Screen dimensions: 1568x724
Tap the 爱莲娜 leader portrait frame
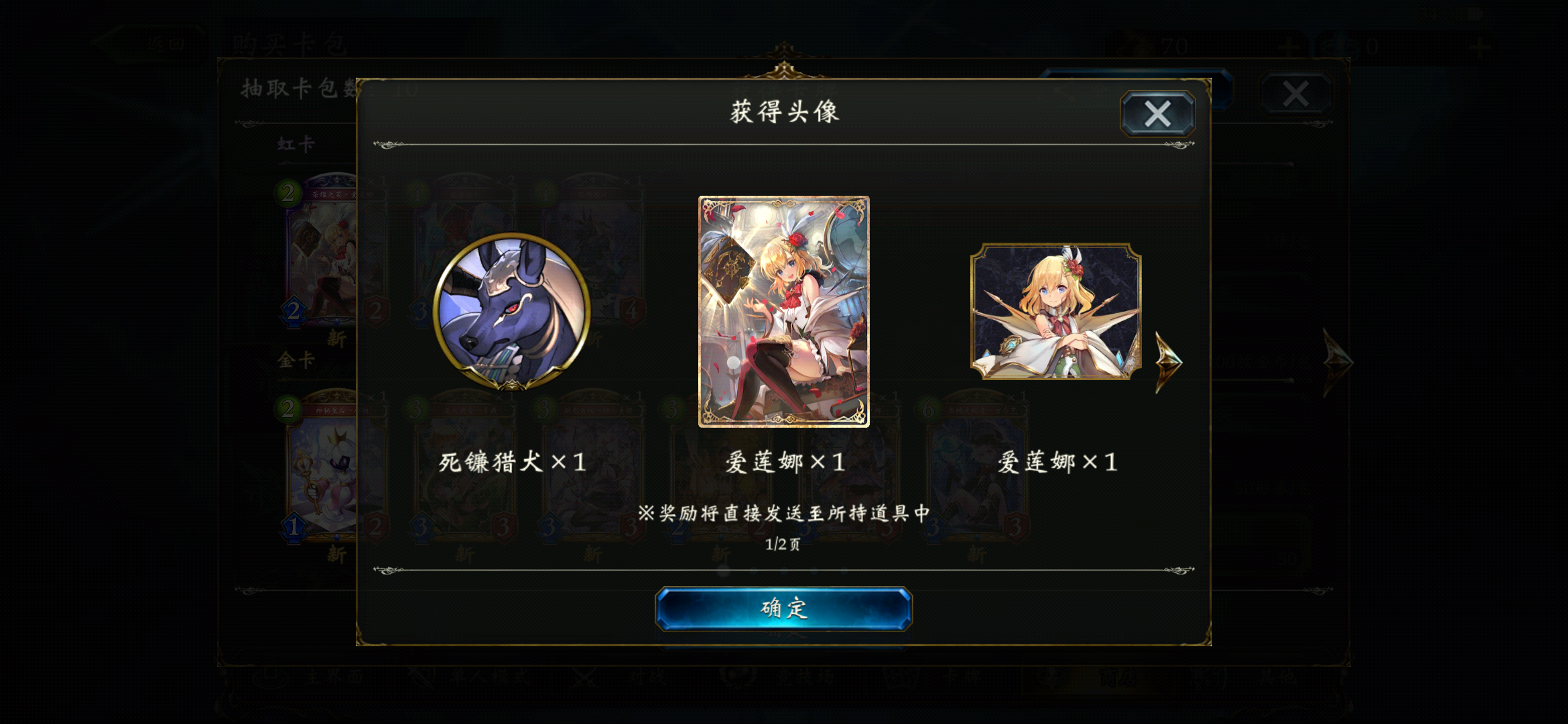1056,312
